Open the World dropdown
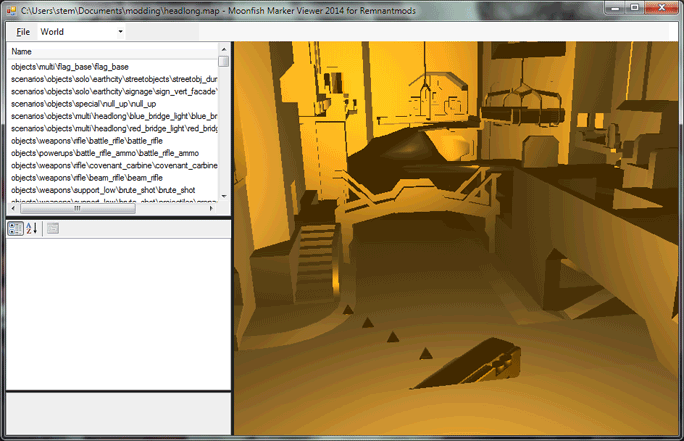684x441 pixels. tap(81, 32)
